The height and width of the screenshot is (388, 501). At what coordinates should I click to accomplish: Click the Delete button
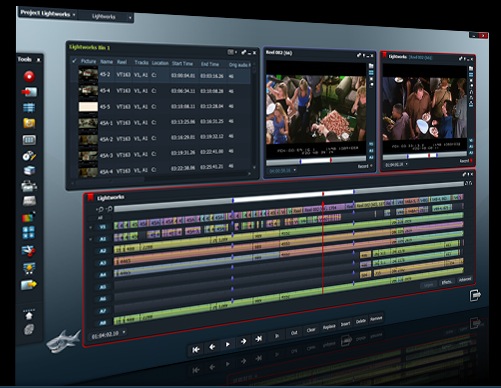361,321
